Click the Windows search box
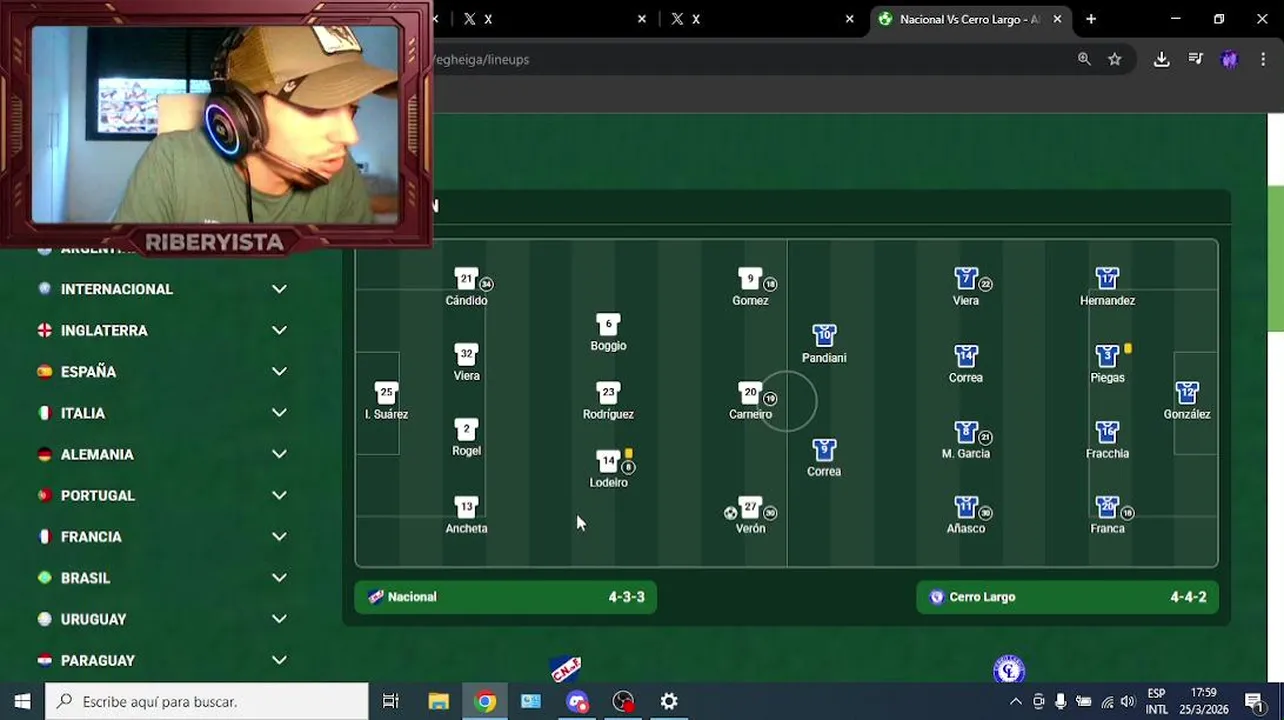The height and width of the screenshot is (720, 1284). point(206,701)
